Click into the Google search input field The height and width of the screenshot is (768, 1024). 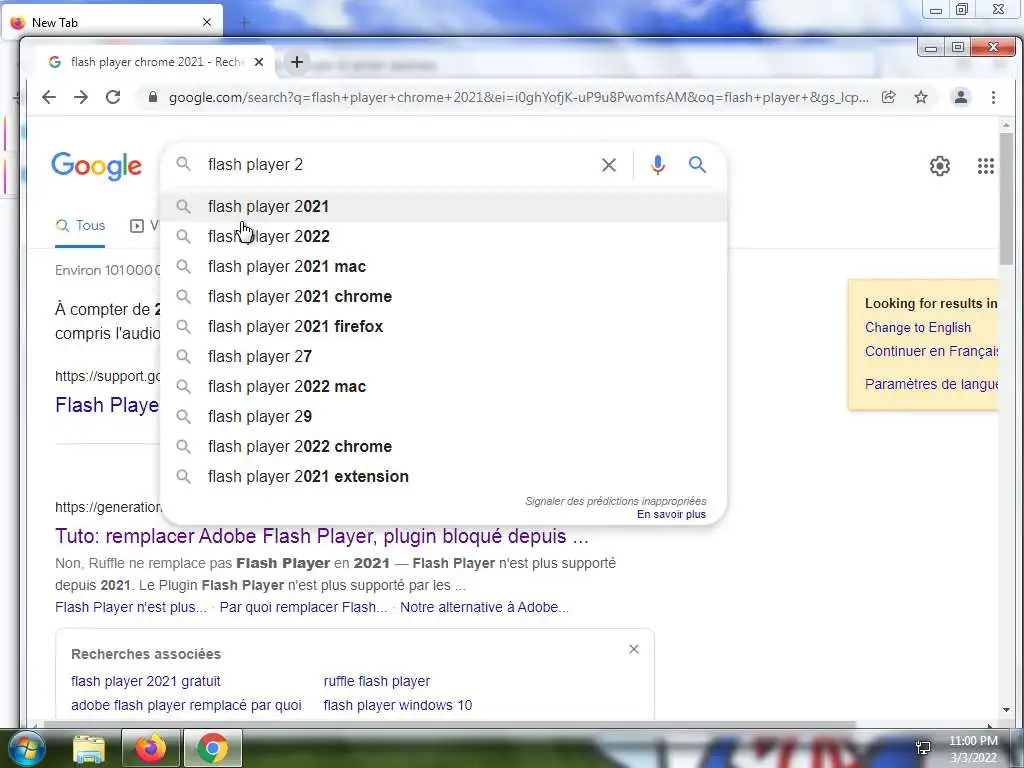(x=398, y=165)
